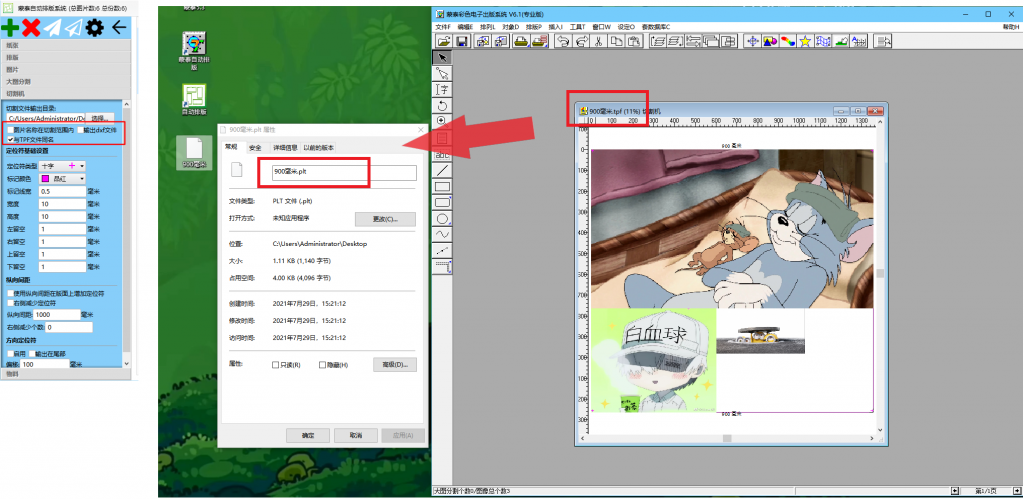Select the 900毫米 file on desktop

click(x=195, y=153)
